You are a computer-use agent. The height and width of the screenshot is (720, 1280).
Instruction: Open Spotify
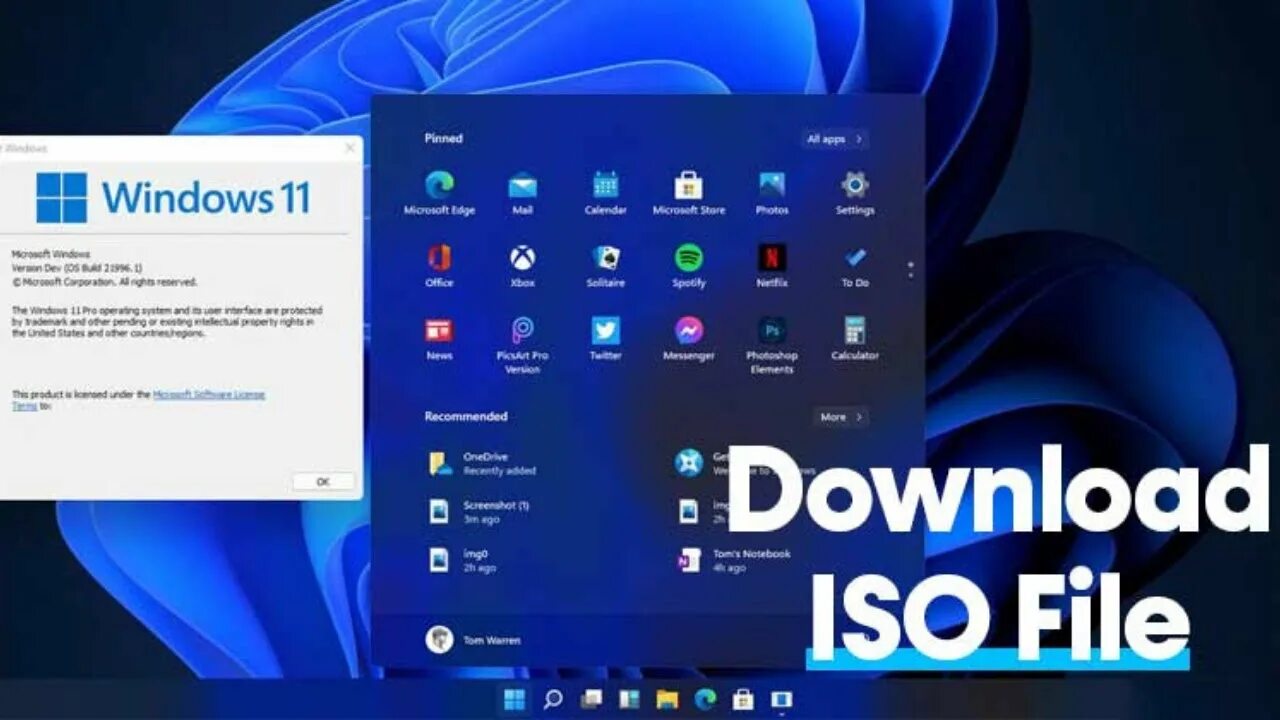pos(688,266)
